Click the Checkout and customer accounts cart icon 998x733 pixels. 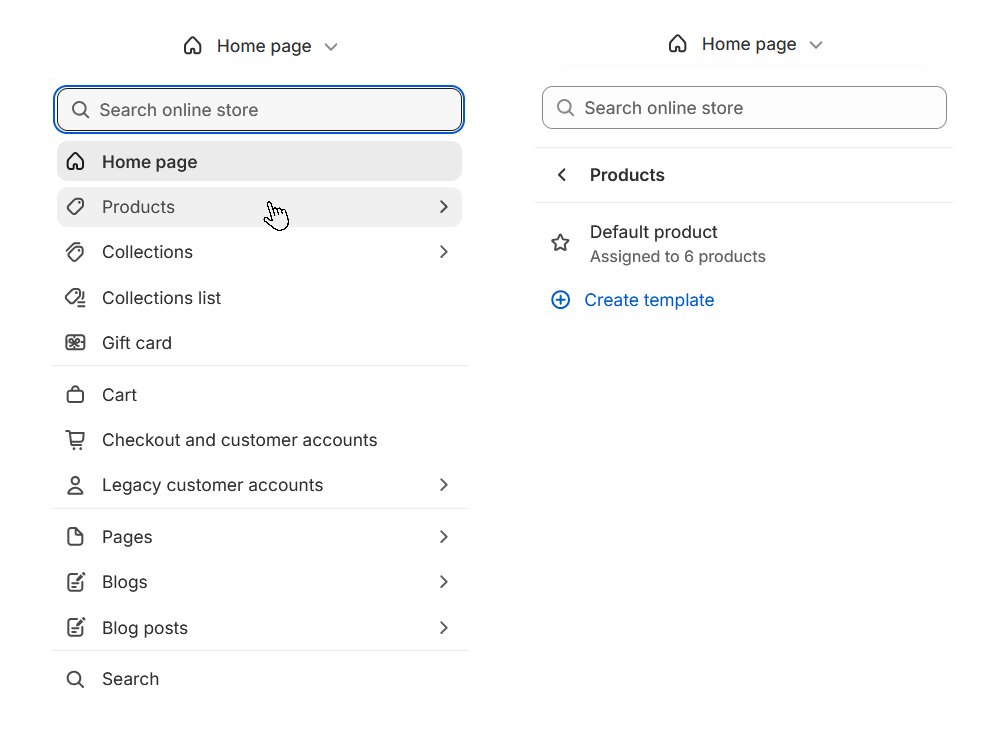[x=75, y=440]
